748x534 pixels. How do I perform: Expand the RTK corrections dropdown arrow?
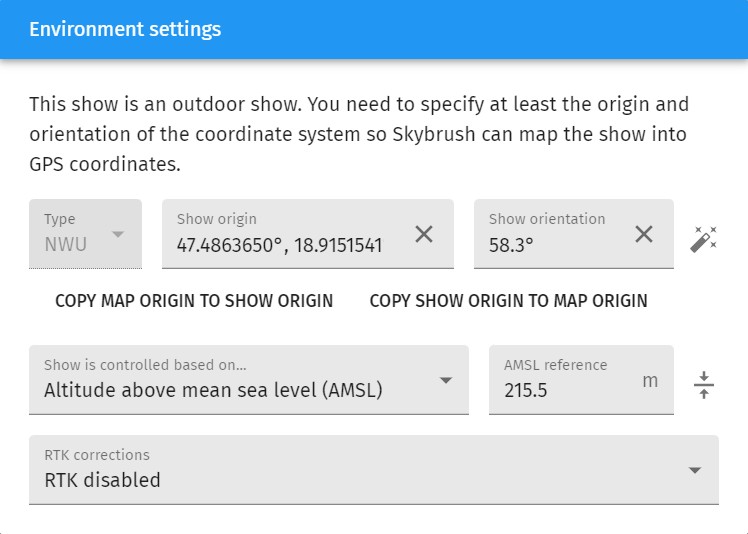point(696,471)
